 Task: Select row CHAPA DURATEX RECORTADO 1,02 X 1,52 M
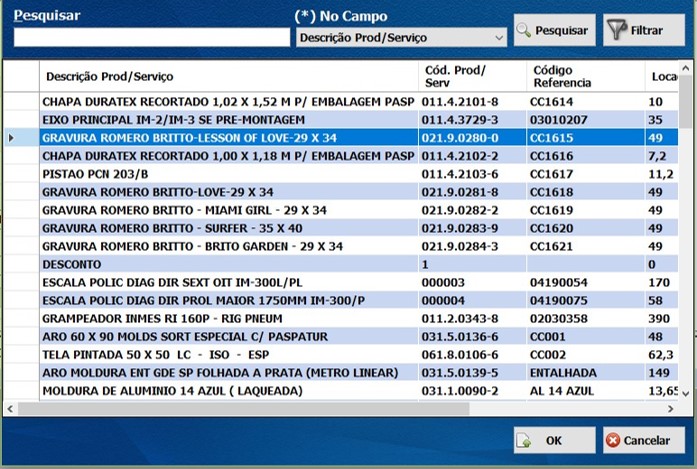point(358,102)
